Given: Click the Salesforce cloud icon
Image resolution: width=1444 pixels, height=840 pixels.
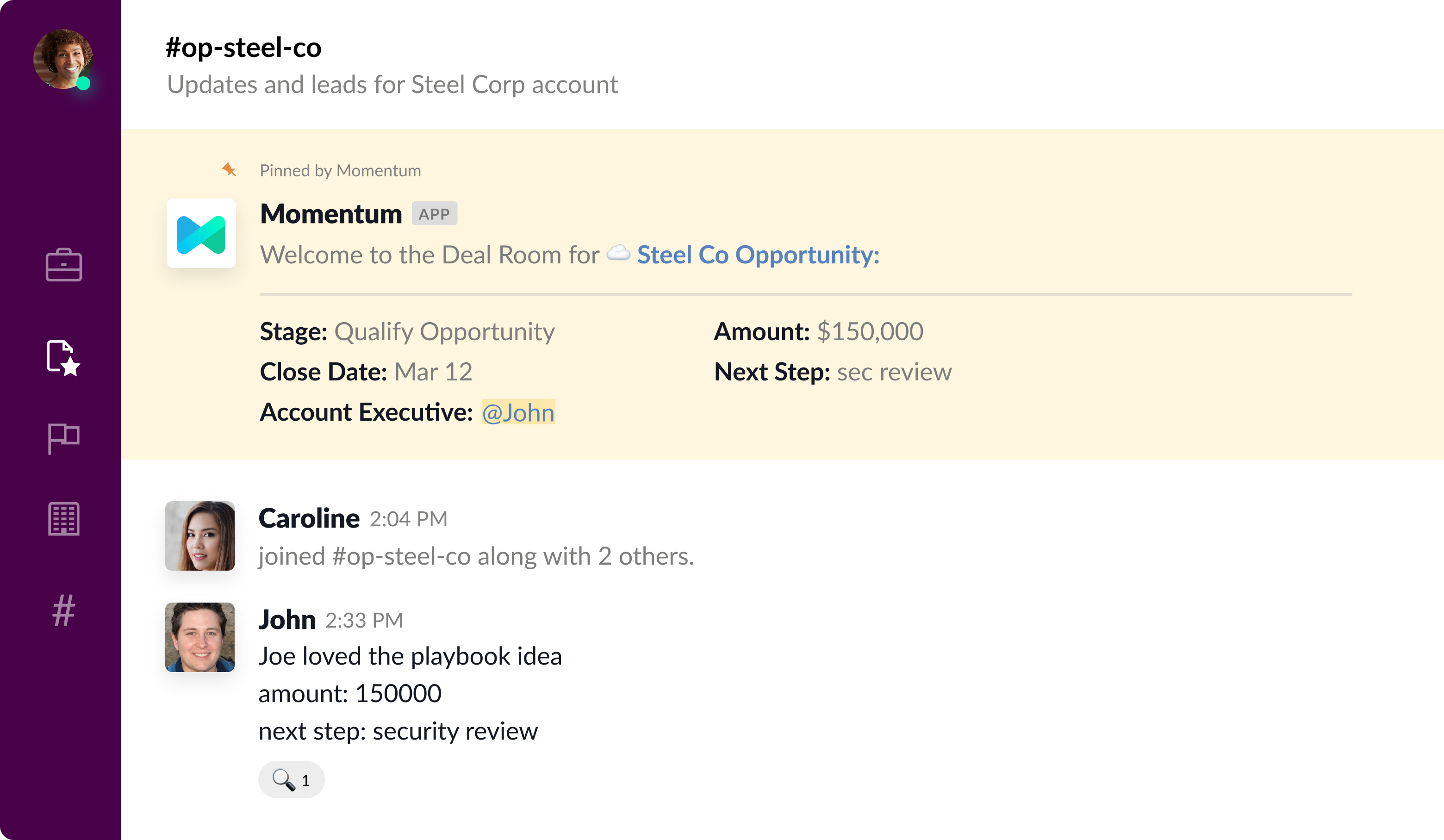Looking at the screenshot, I should coord(618,253).
